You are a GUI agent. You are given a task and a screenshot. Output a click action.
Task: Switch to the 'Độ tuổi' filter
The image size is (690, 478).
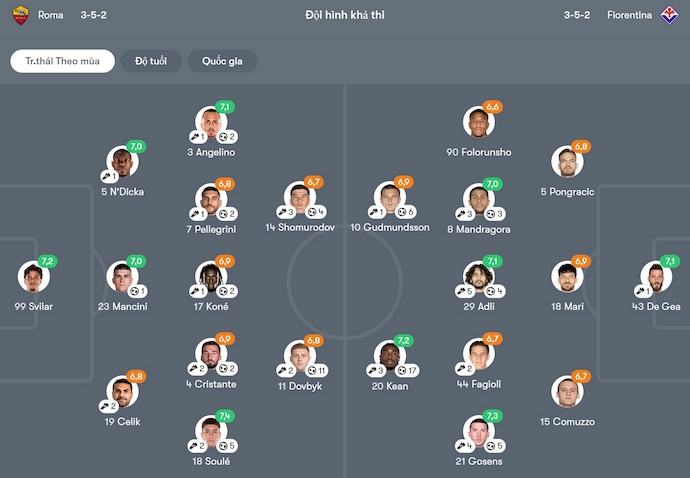click(151, 61)
